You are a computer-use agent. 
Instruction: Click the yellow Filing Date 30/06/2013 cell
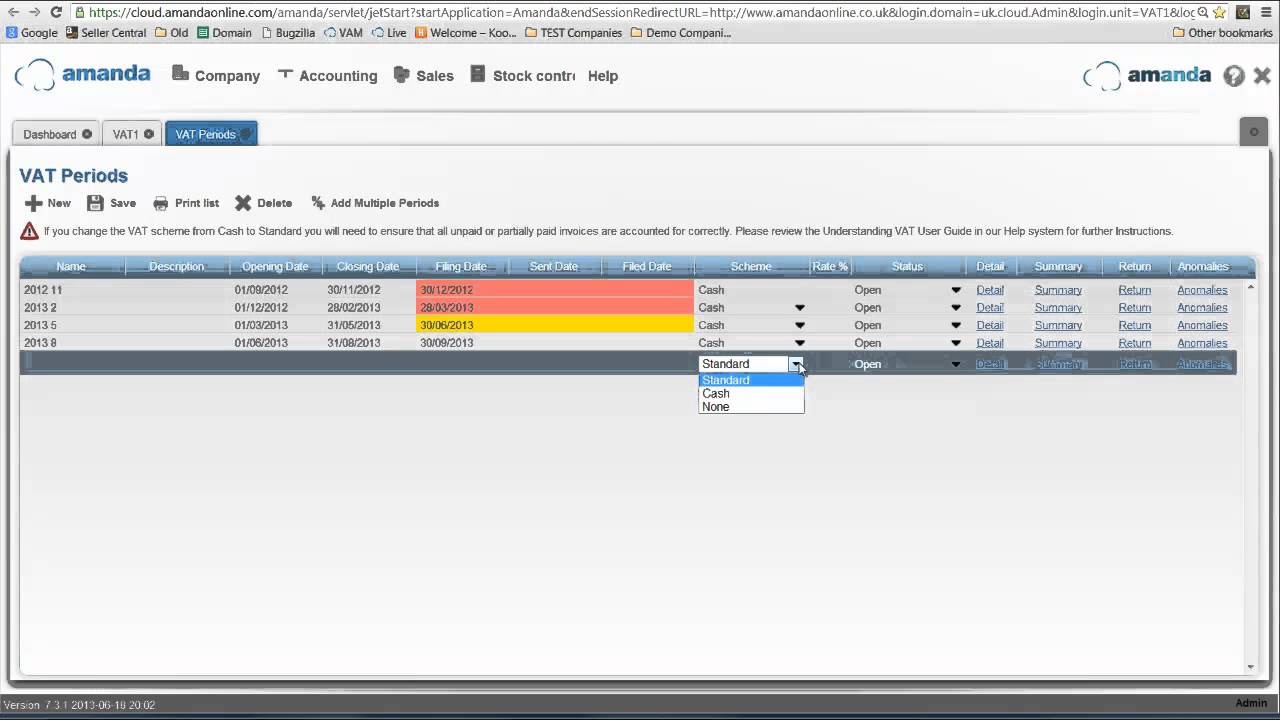(x=461, y=325)
